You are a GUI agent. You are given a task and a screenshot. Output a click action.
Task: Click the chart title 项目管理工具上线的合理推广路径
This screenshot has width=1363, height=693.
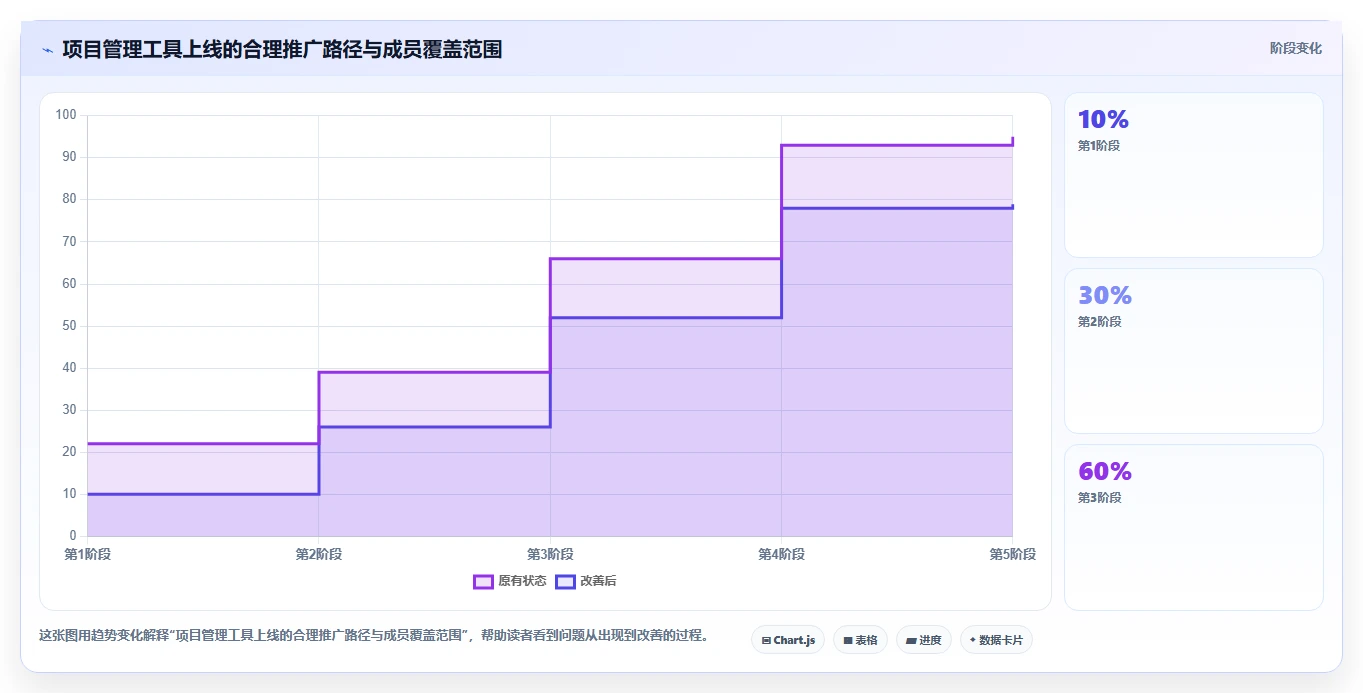(282, 49)
